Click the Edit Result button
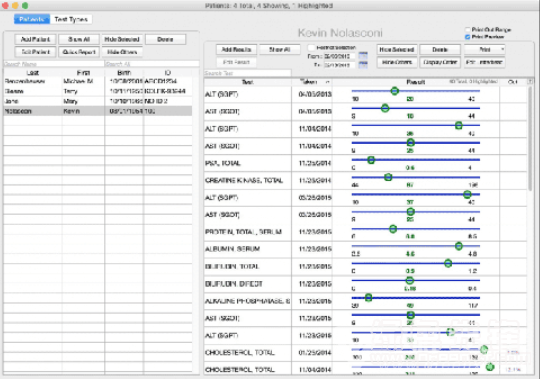 [x=236, y=62]
